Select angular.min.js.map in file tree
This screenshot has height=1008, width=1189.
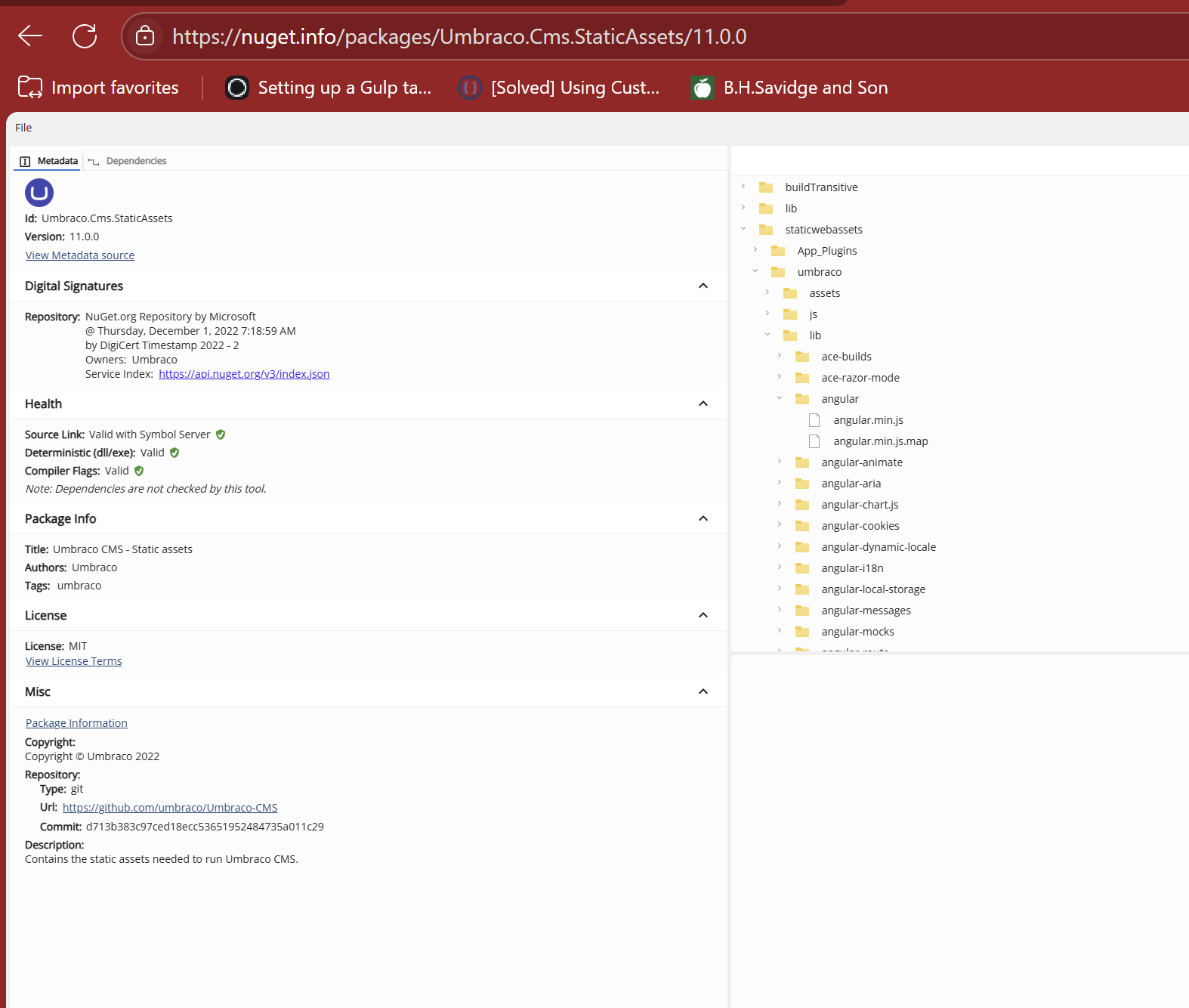(880, 441)
